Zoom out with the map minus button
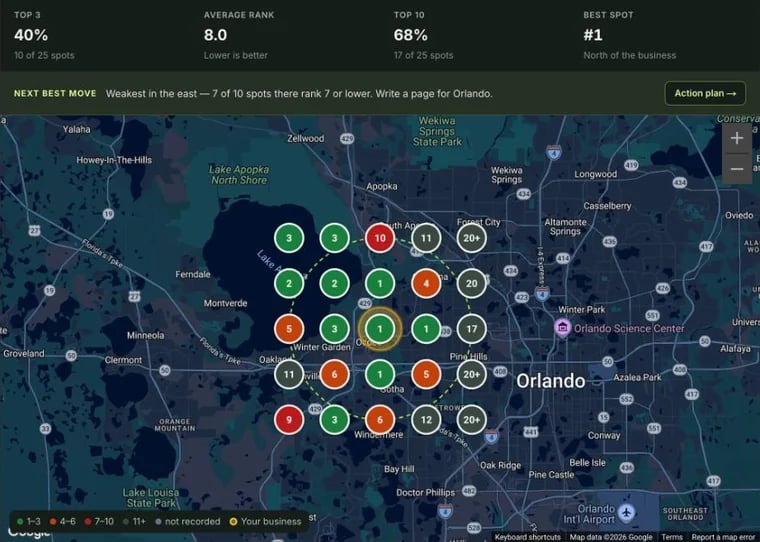760x542 pixels. click(x=737, y=169)
